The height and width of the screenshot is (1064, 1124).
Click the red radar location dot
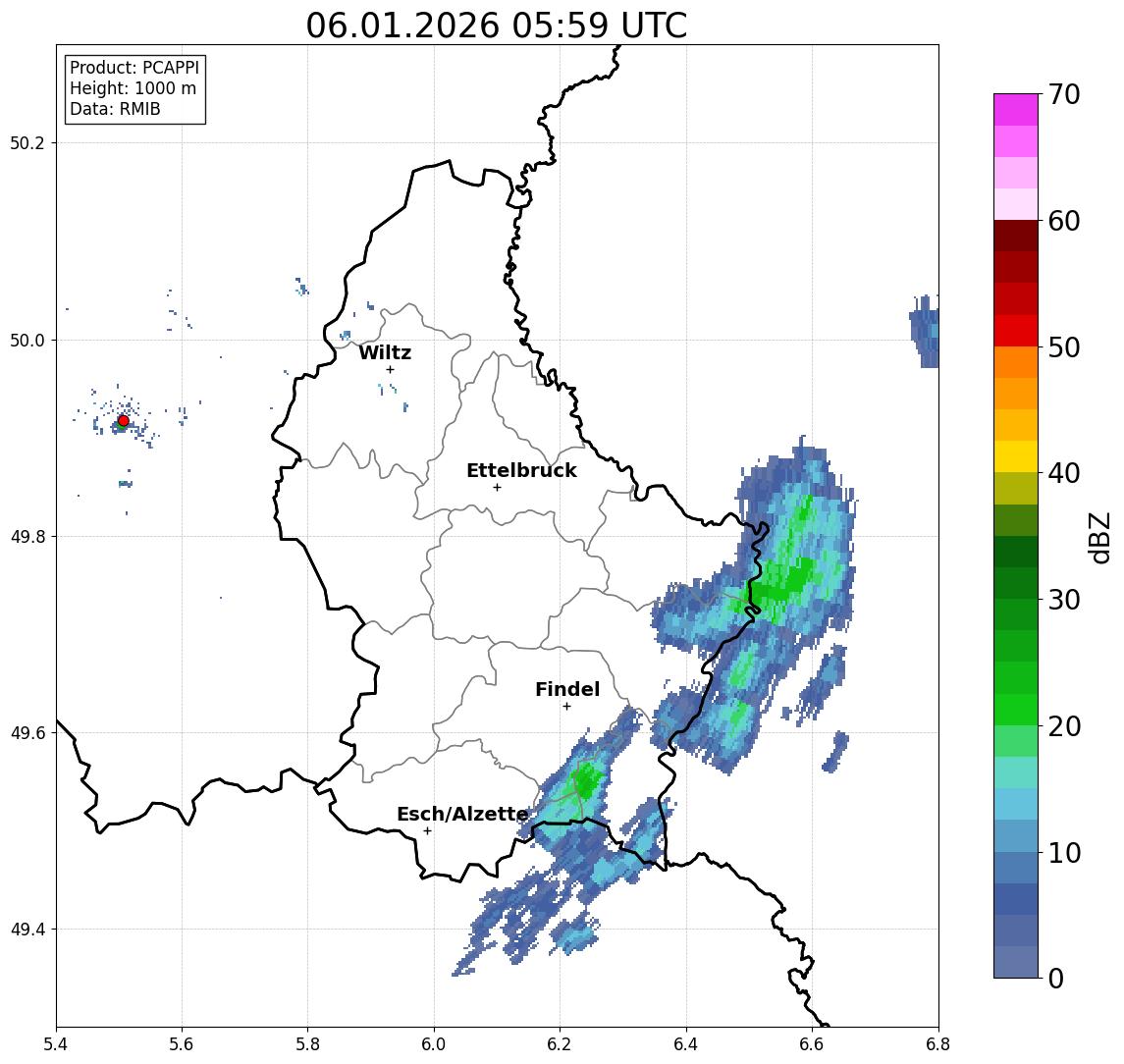[x=124, y=421]
